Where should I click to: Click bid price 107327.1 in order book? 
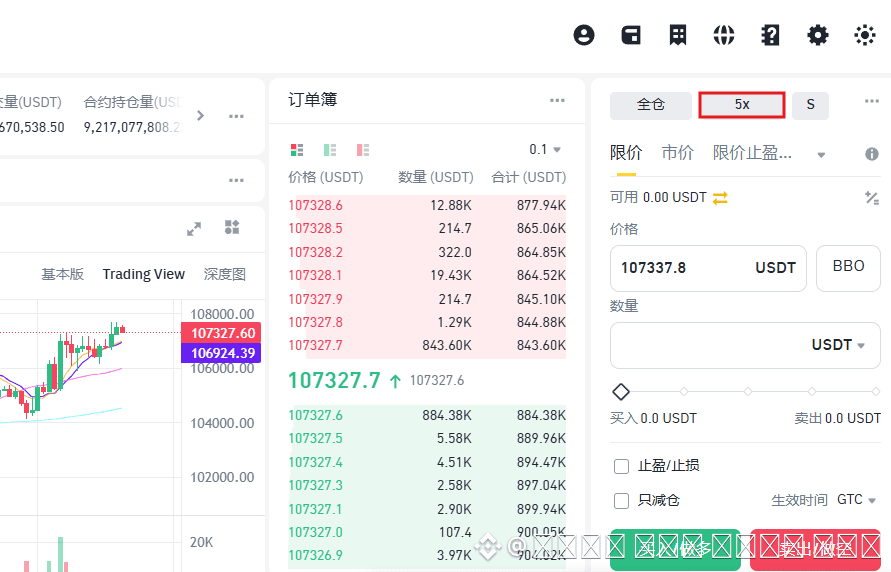315,509
